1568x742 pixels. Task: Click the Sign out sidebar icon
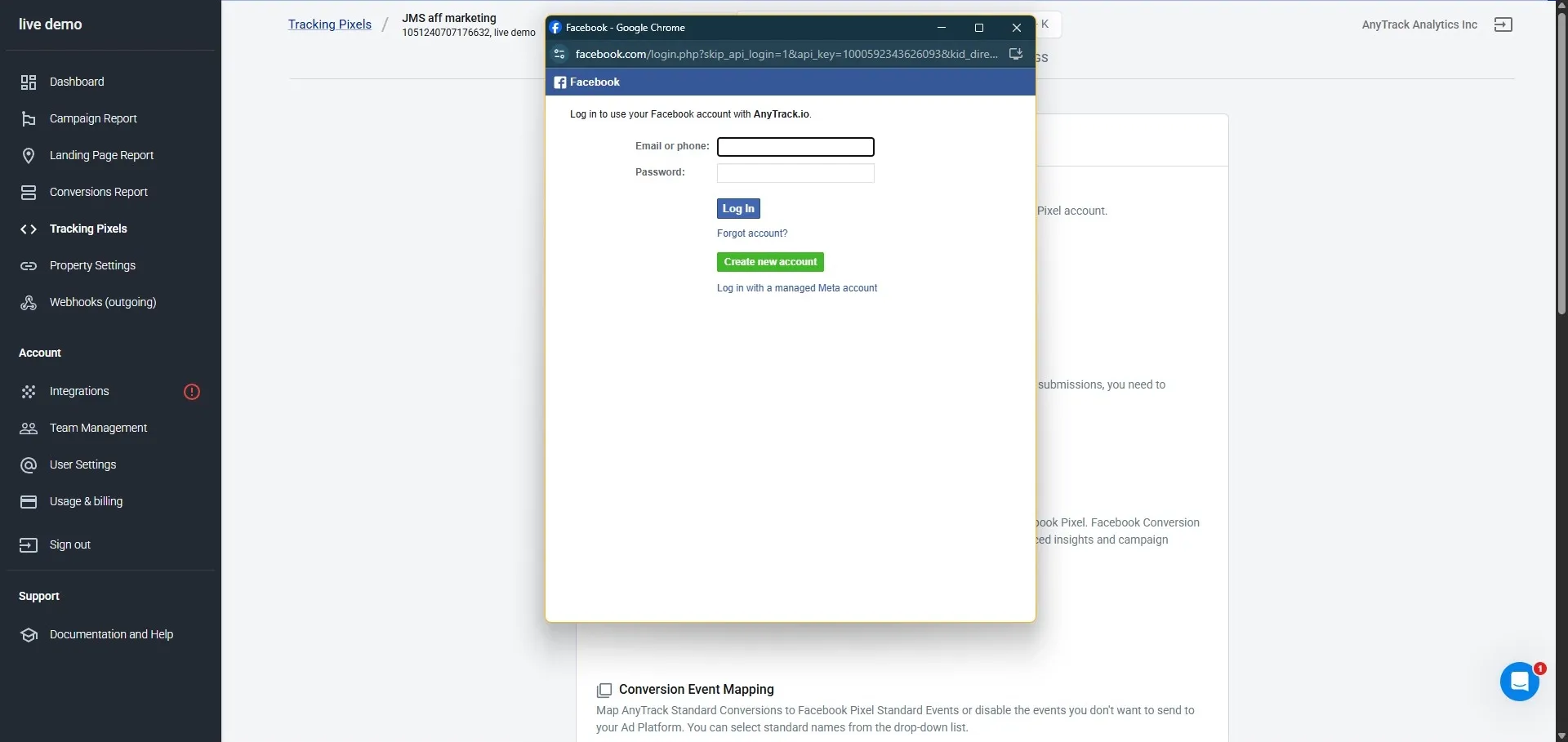(x=29, y=545)
